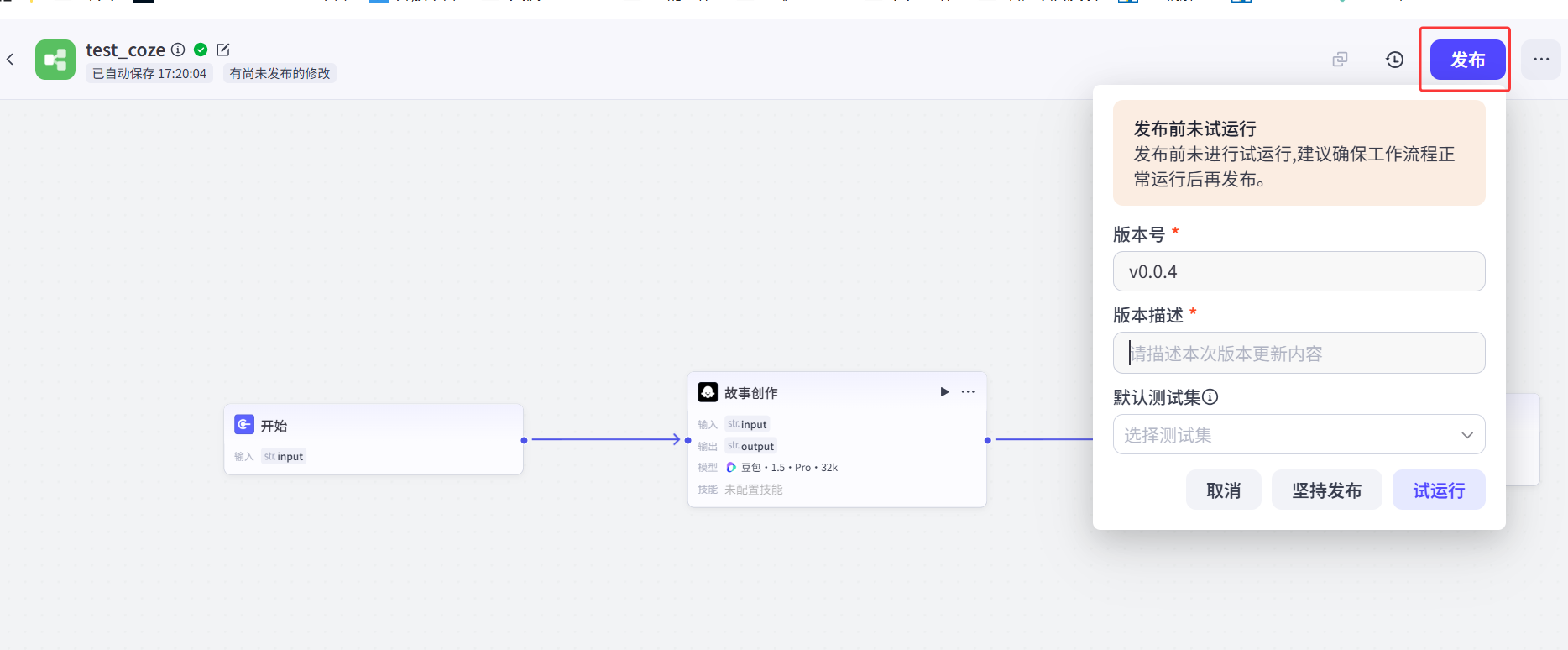Click the back arrow to exit workflow
This screenshot has width=1568, height=650.
coord(10,60)
